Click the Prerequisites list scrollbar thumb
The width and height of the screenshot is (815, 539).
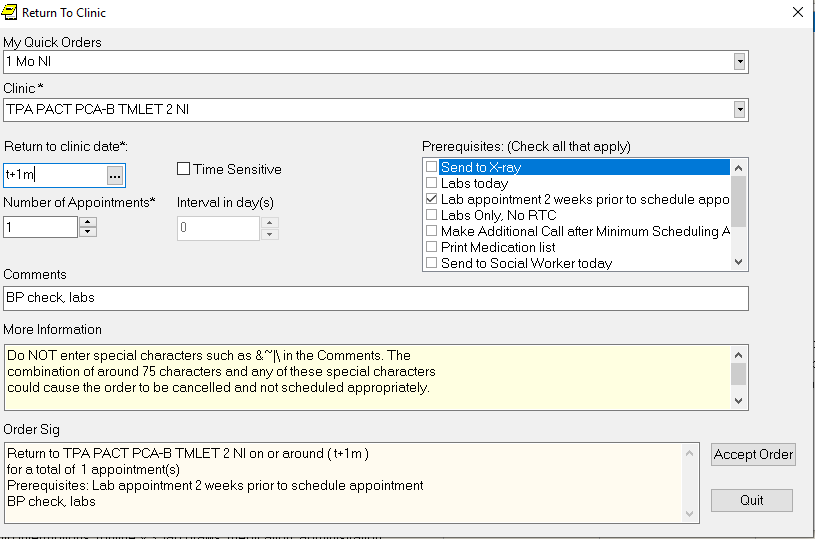pos(739,200)
